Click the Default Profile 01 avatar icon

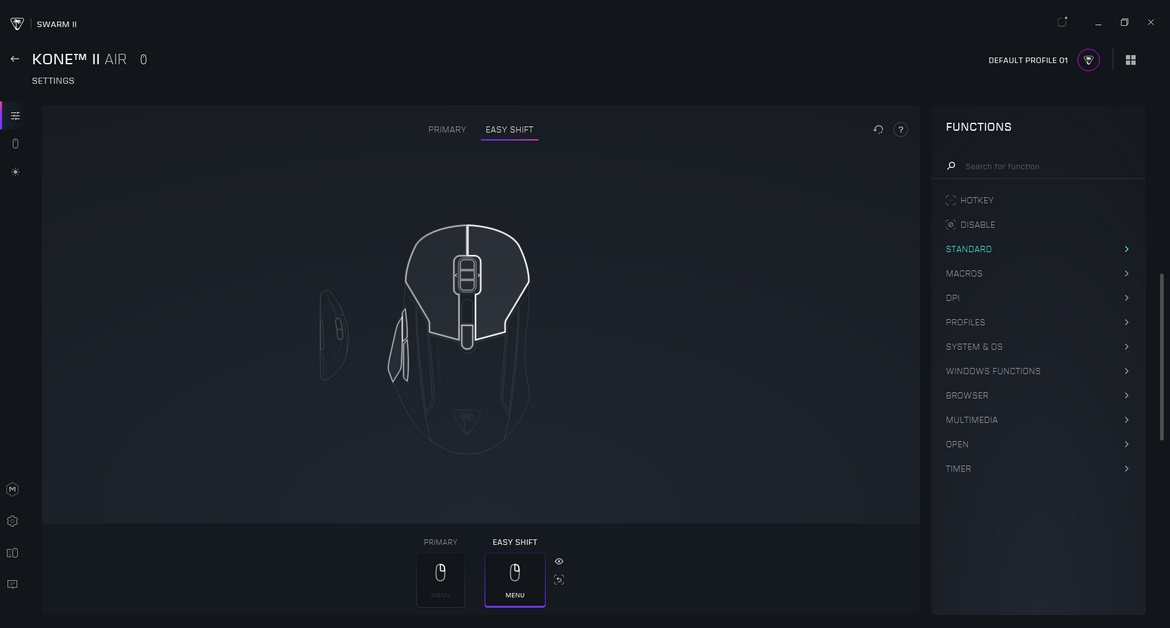tap(1088, 60)
